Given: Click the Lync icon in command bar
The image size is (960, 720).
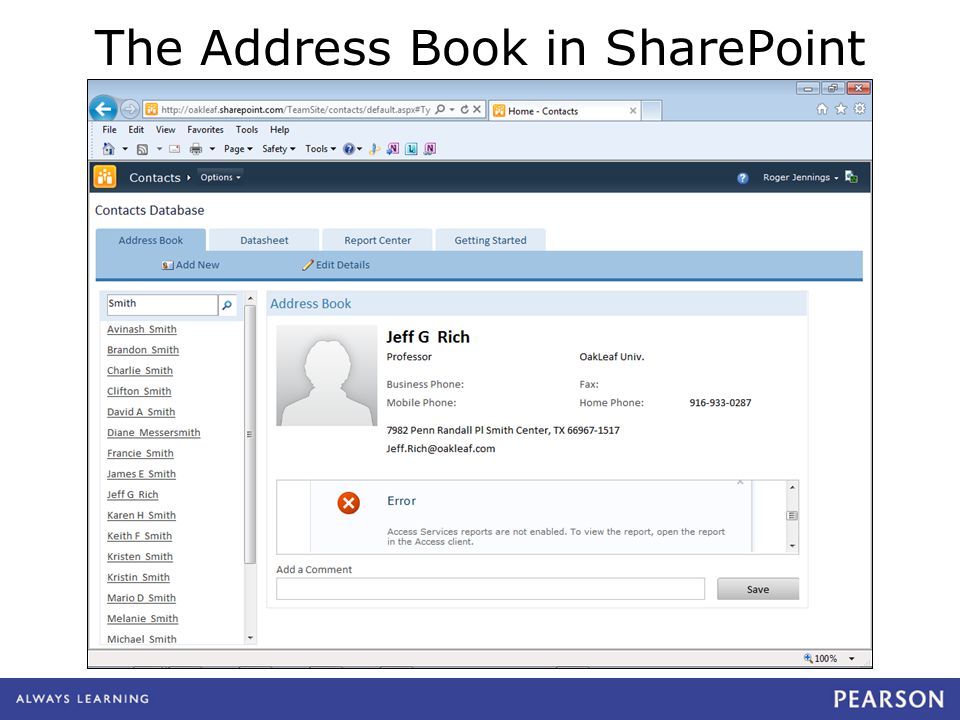Looking at the screenshot, I should (411, 149).
